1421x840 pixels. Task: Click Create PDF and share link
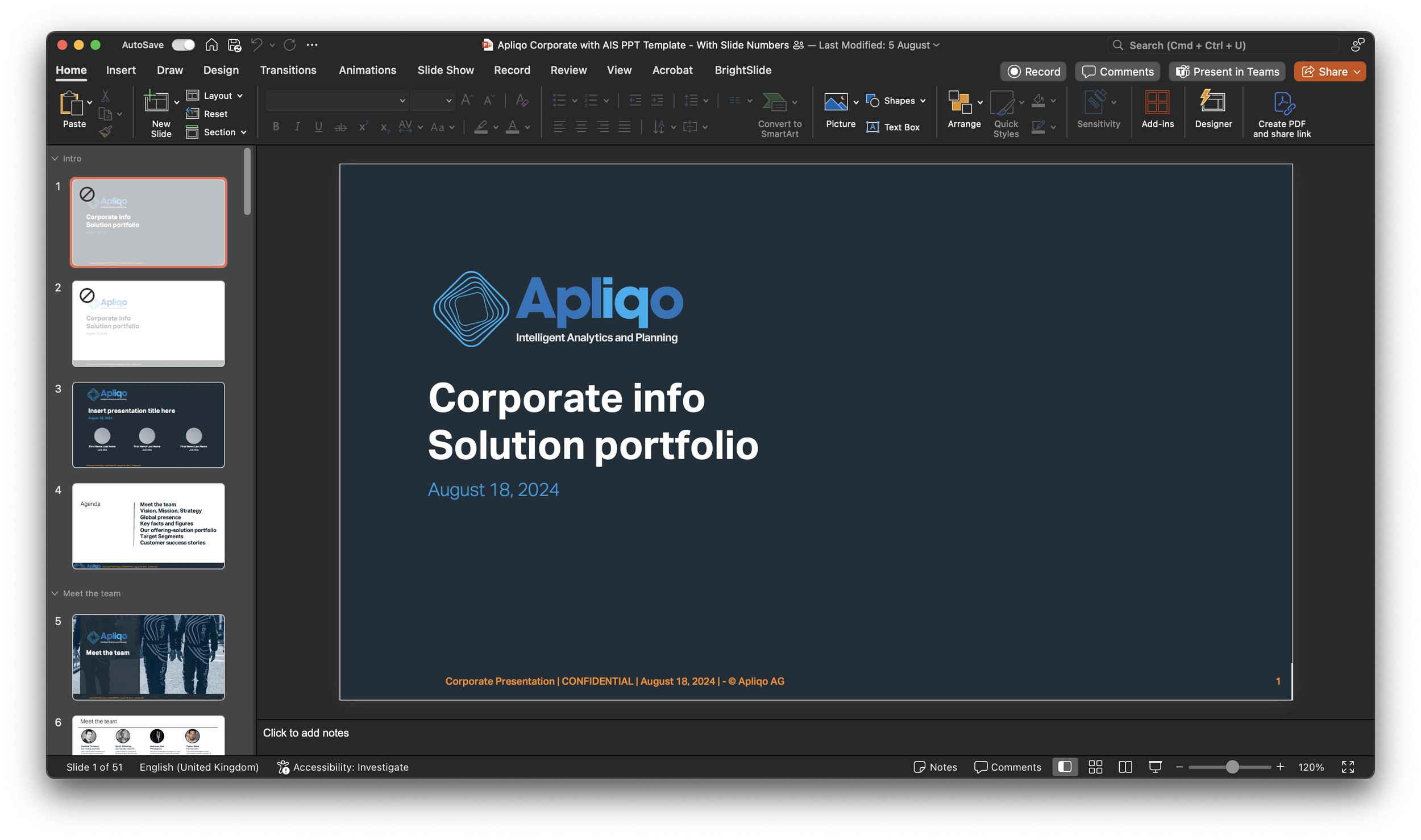click(x=1282, y=114)
